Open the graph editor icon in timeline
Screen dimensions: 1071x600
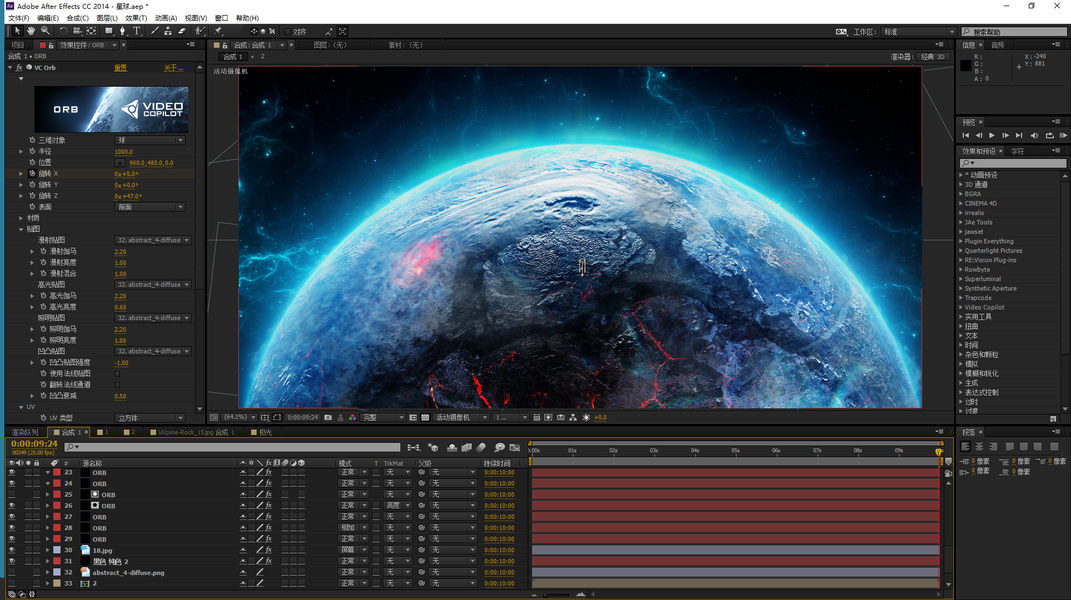pos(514,448)
